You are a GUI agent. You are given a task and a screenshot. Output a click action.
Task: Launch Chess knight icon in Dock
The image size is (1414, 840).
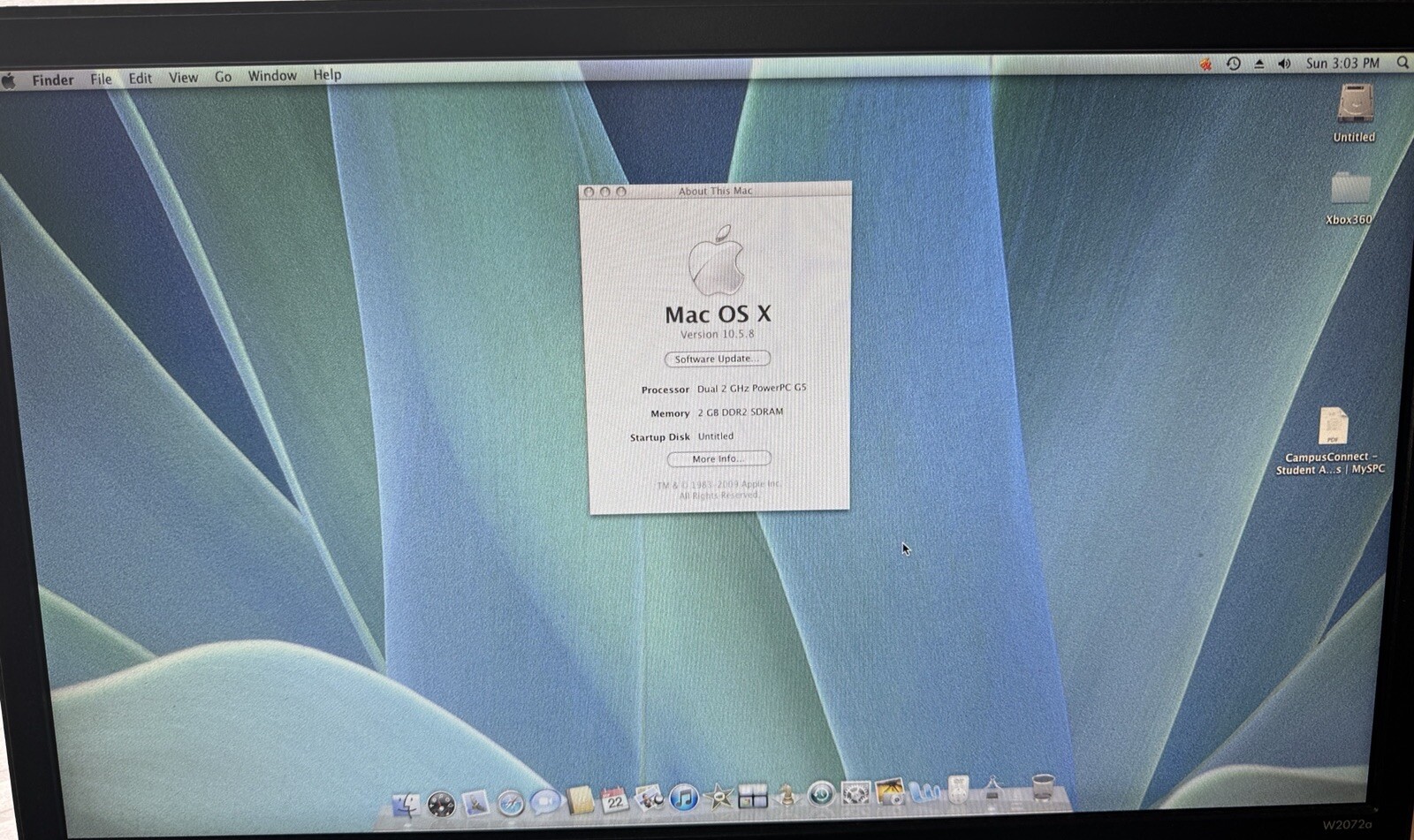(787, 796)
